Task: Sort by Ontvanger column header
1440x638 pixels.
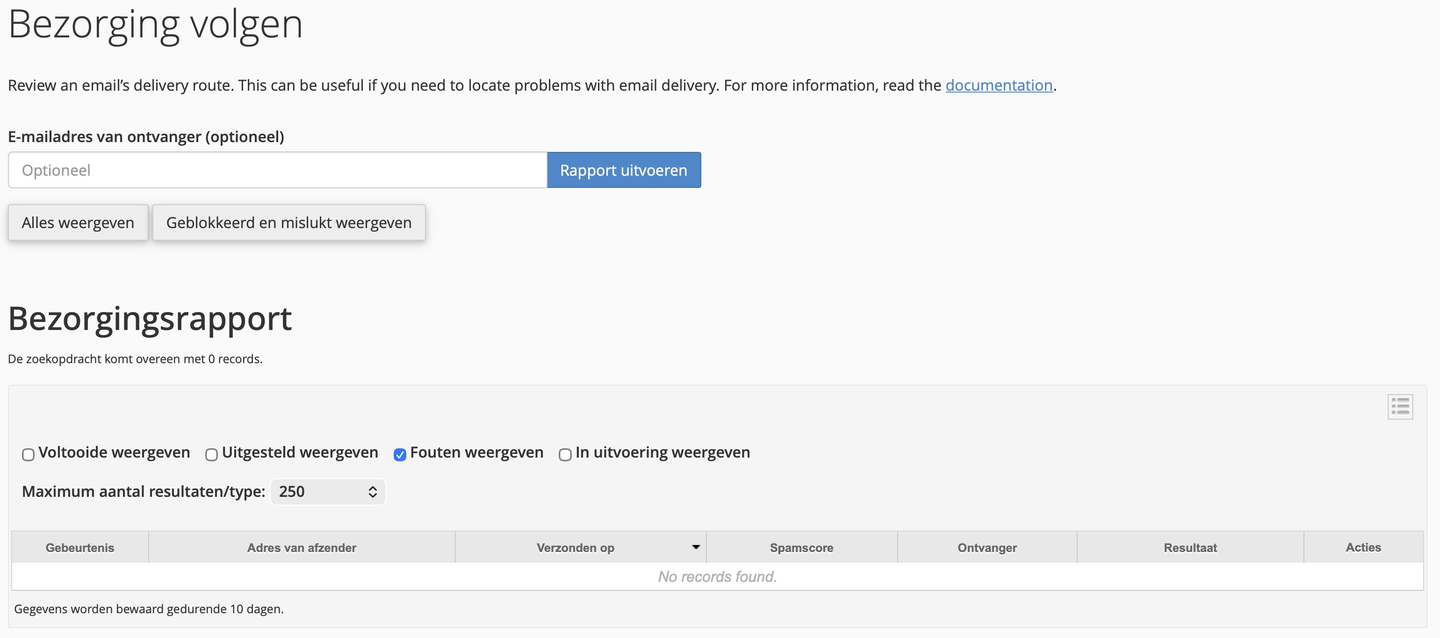Action: [x=987, y=547]
